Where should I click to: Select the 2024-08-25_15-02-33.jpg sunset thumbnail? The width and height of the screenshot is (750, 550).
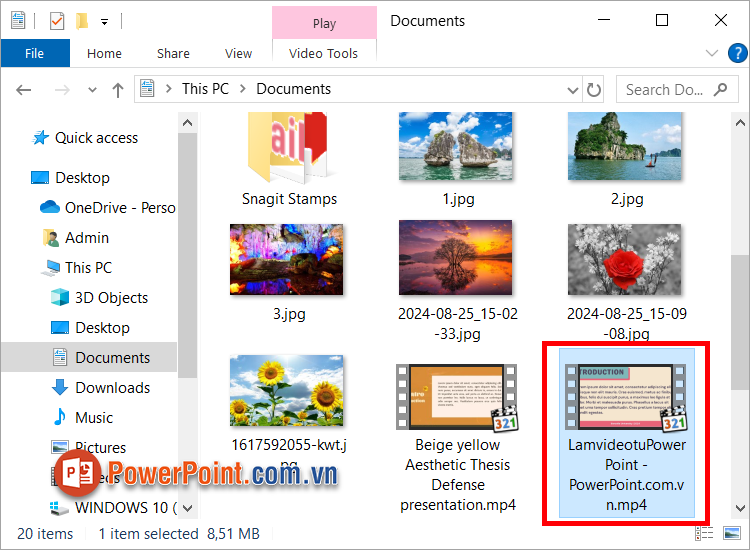point(456,257)
